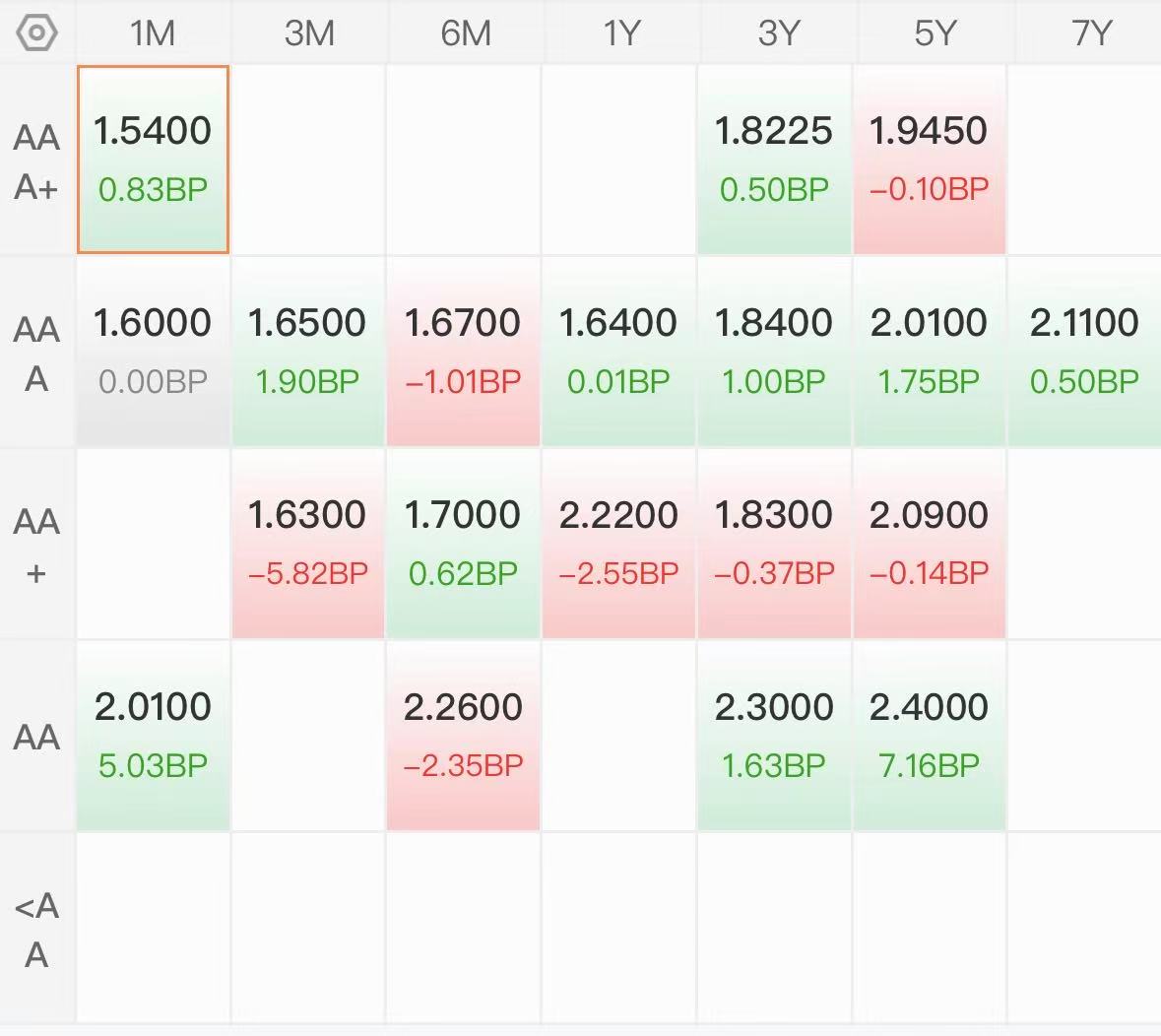Select the 1M column header
Screen dimensions: 1161x1036
pos(153,32)
